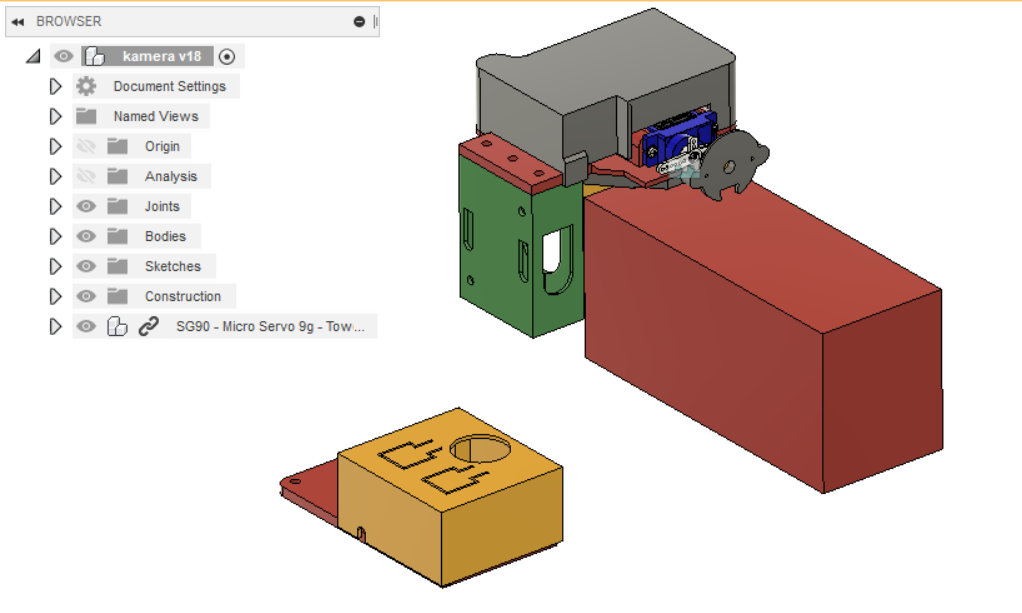Expand Document Settings node
Viewport: 1022px width, 613px height.
tap(55, 86)
